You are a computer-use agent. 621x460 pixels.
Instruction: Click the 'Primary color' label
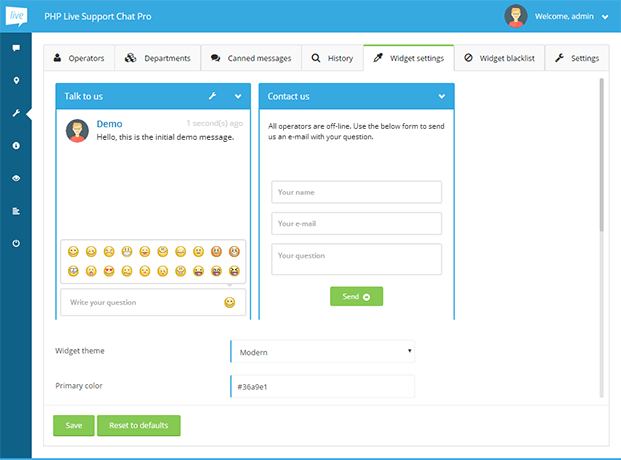point(79,386)
